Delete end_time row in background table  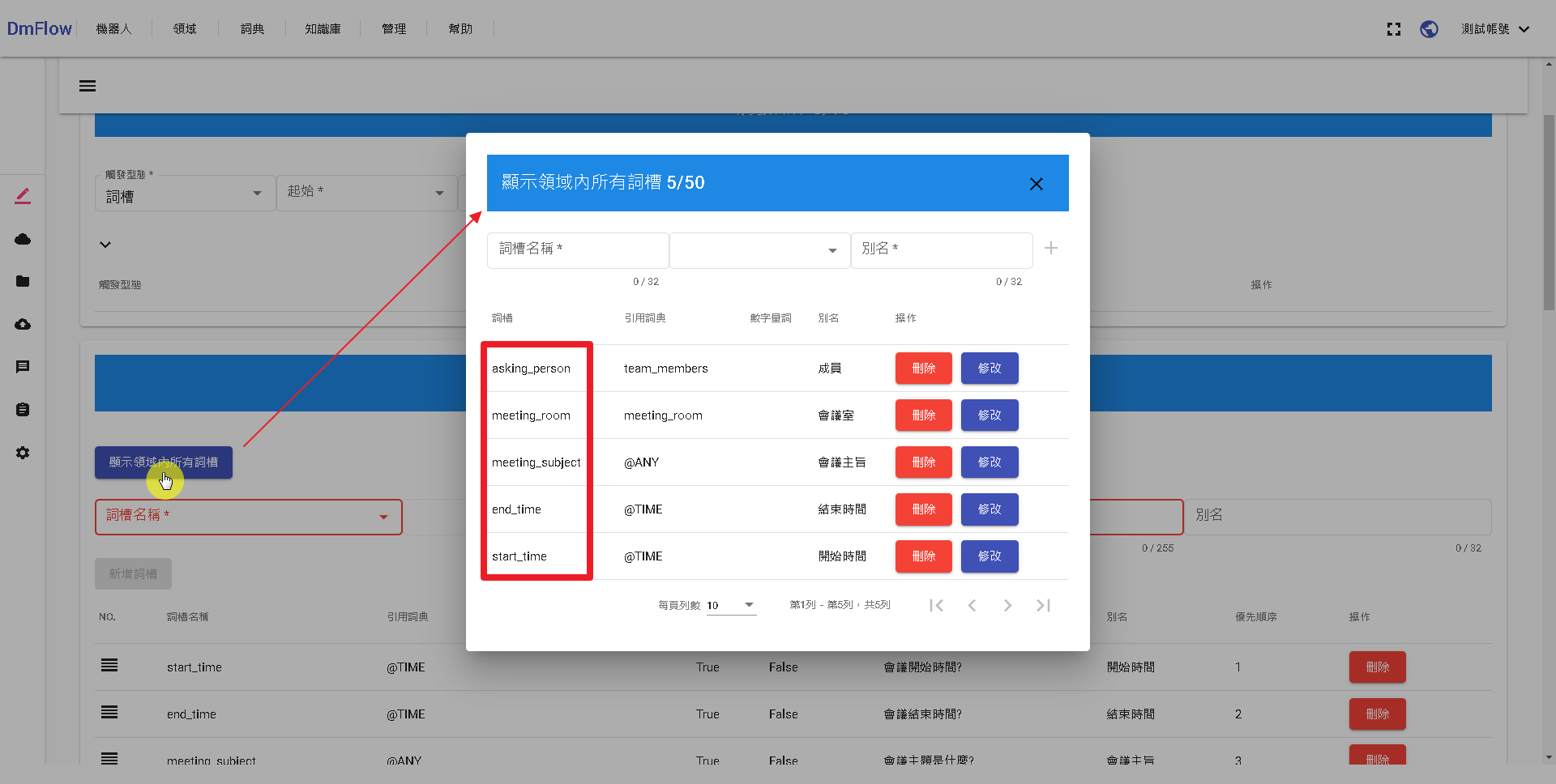tap(1378, 714)
